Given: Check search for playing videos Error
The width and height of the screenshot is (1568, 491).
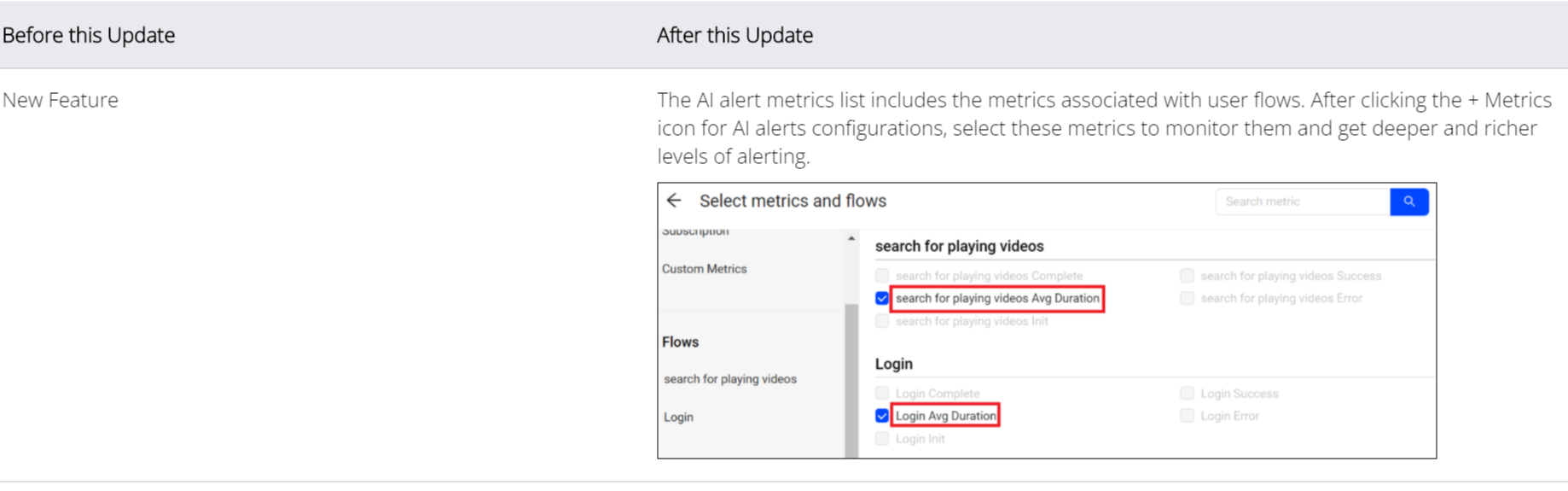Looking at the screenshot, I should point(1187,298).
